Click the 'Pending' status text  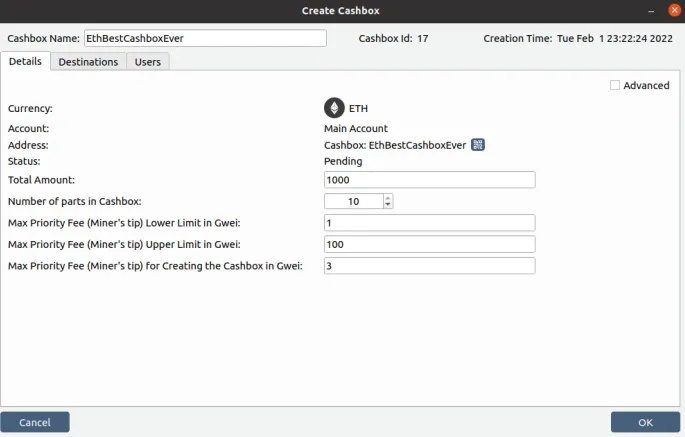(343, 161)
